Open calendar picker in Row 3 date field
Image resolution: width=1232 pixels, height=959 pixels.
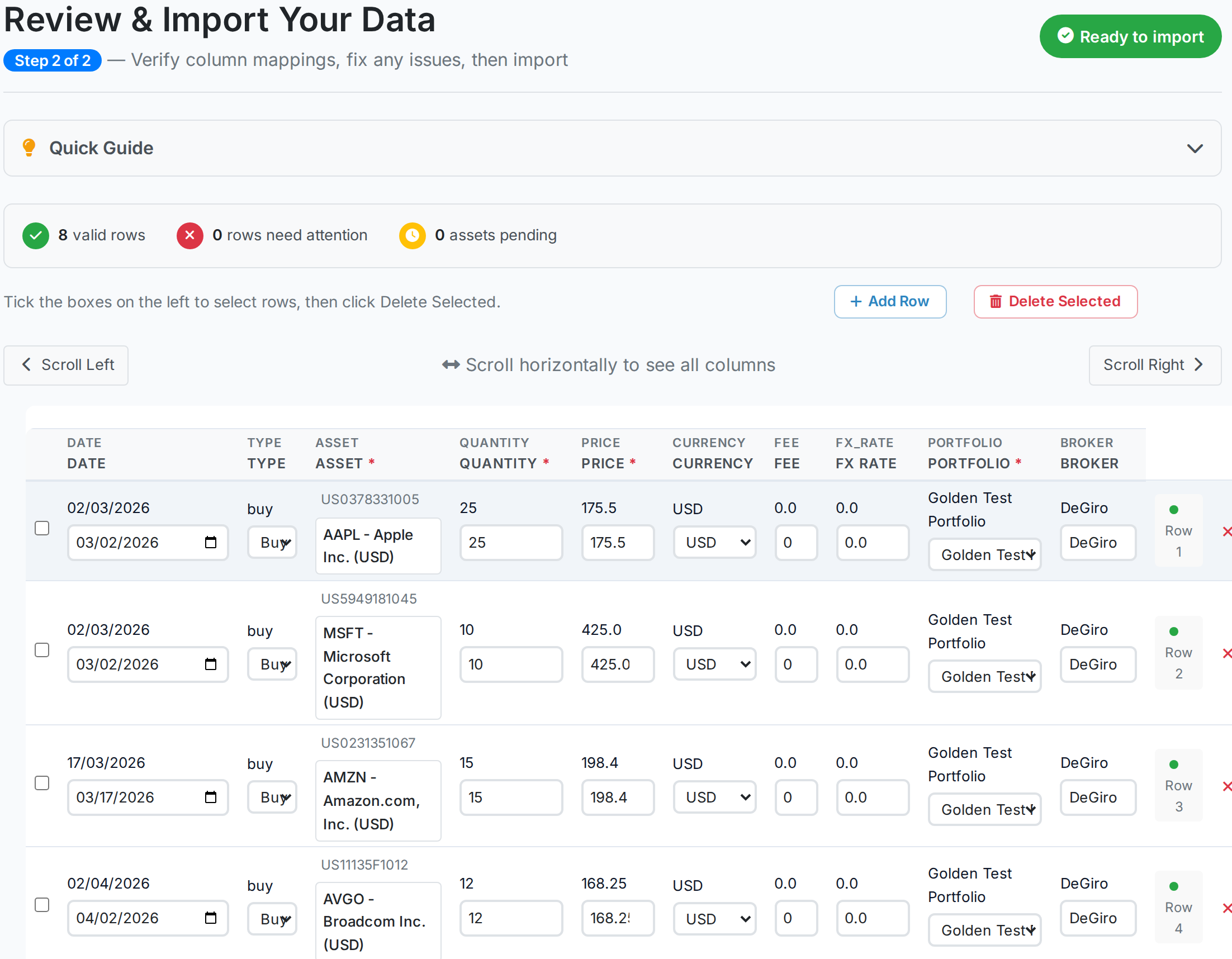click(210, 797)
